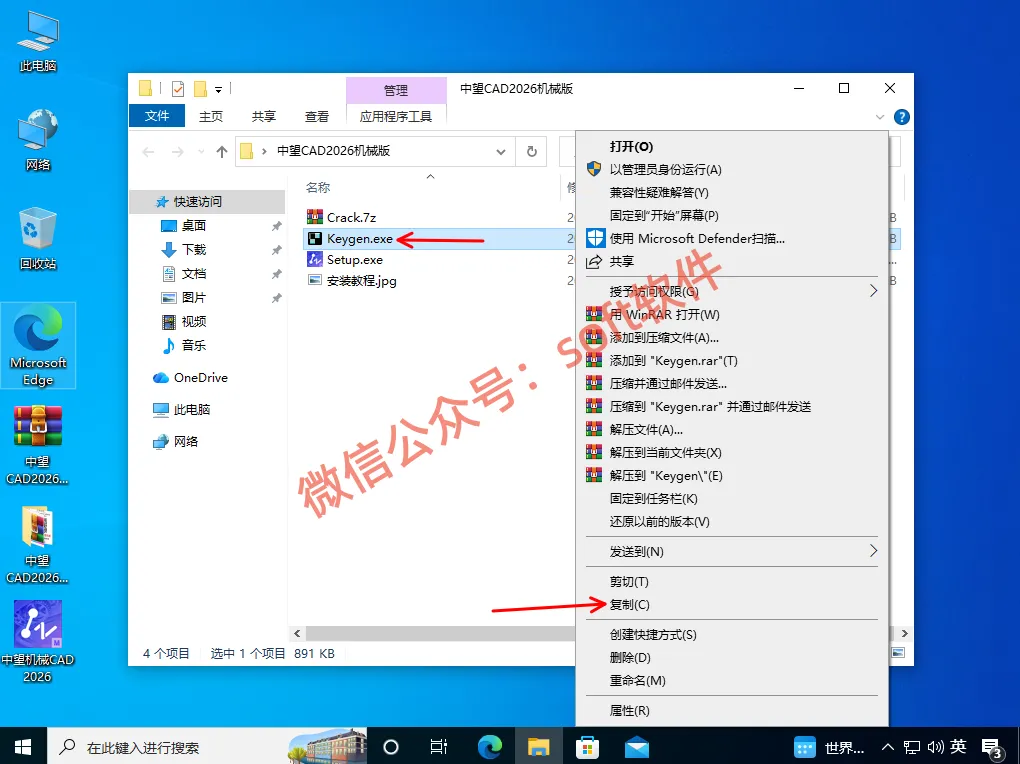
Task: Click the Explorer back navigation arrow
Action: point(148,152)
